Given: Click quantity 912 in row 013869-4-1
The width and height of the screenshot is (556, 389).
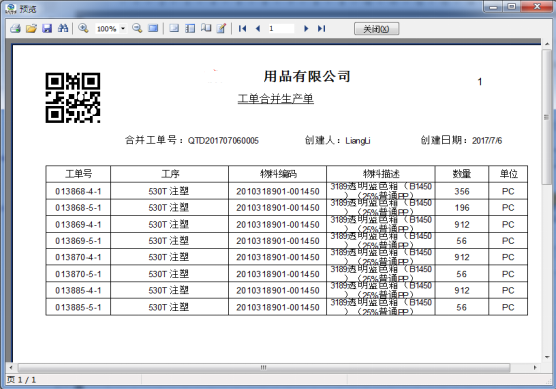Looking at the screenshot, I should [462, 224].
